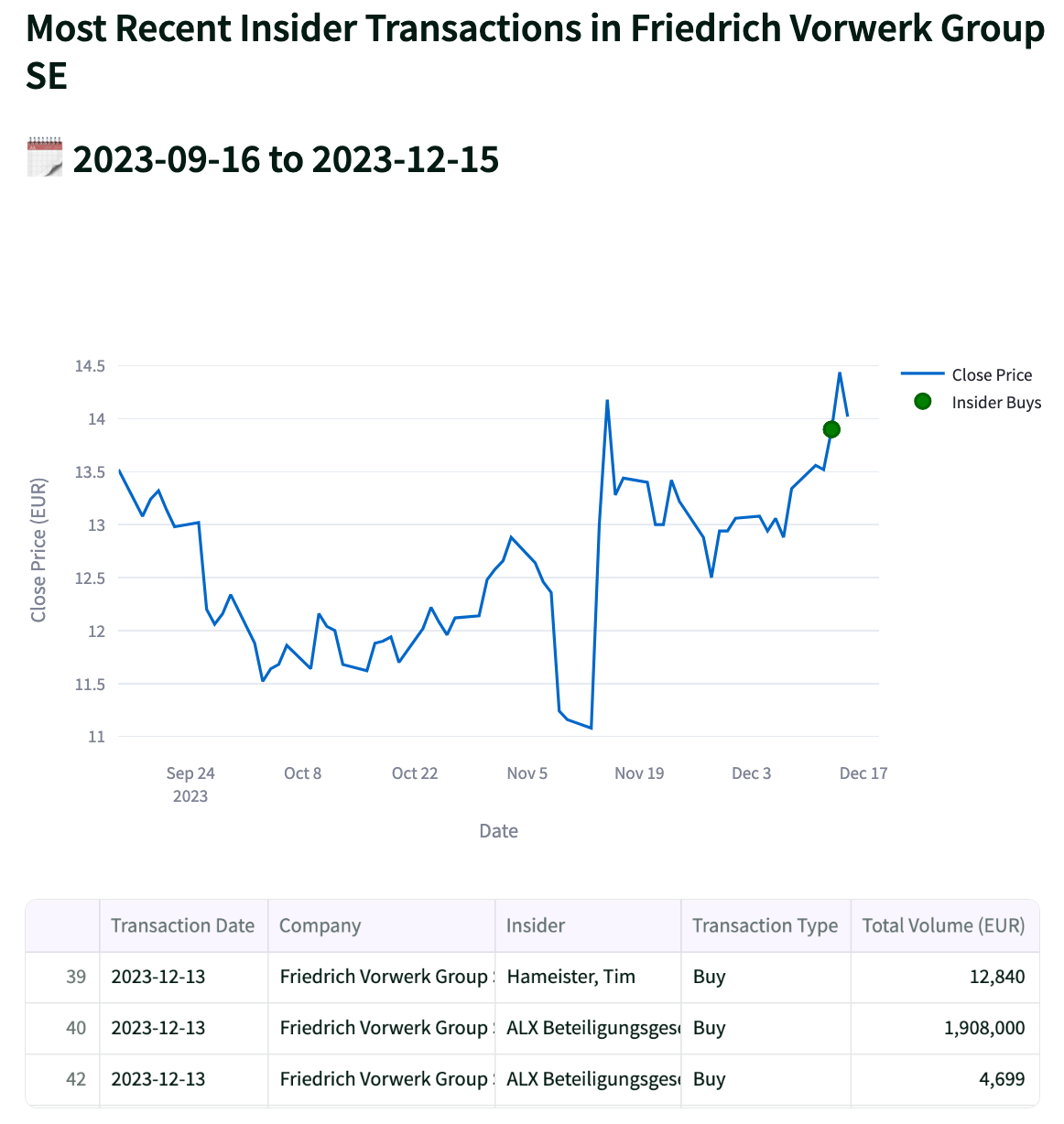Click the Oct 8 x-axis label
Image resolution: width=1064 pixels, height=1124 pixels.
tap(302, 773)
